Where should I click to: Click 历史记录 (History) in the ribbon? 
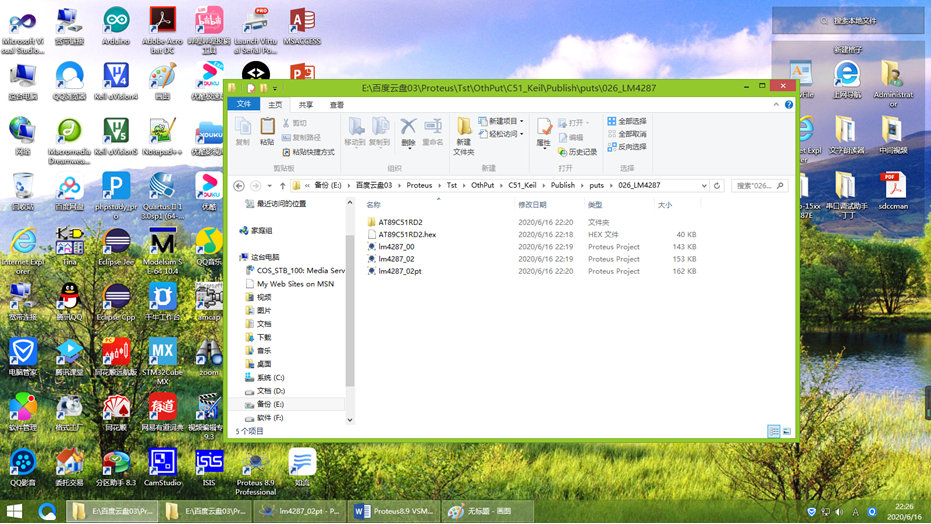(x=578, y=153)
